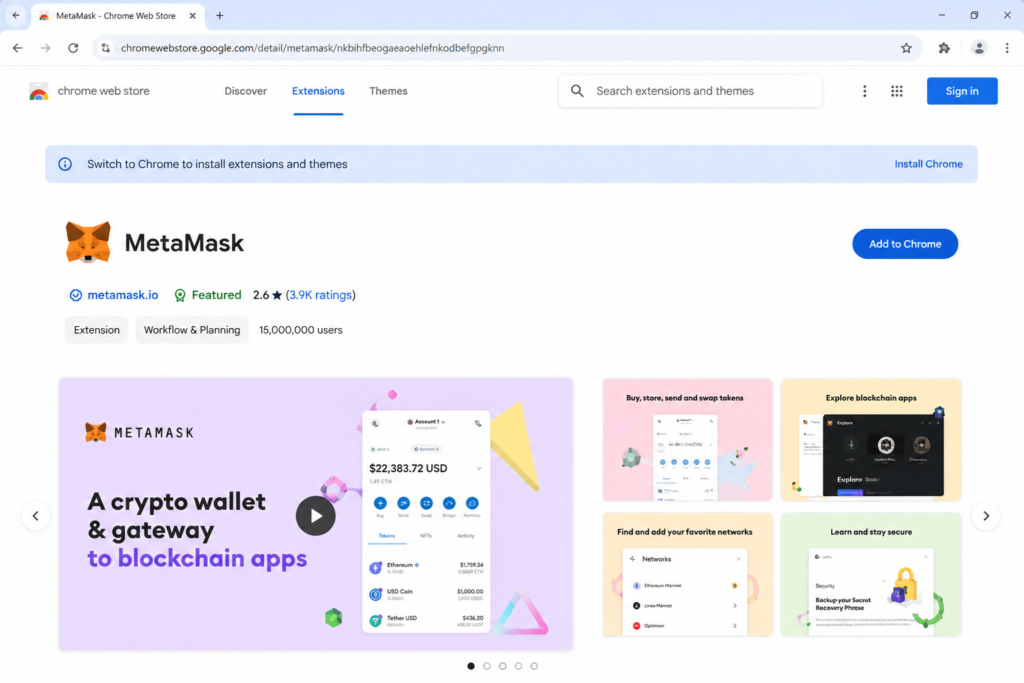Image resolution: width=1024 pixels, height=683 pixels.
Task: Open the metamask.io publisher link
Action: point(123,295)
